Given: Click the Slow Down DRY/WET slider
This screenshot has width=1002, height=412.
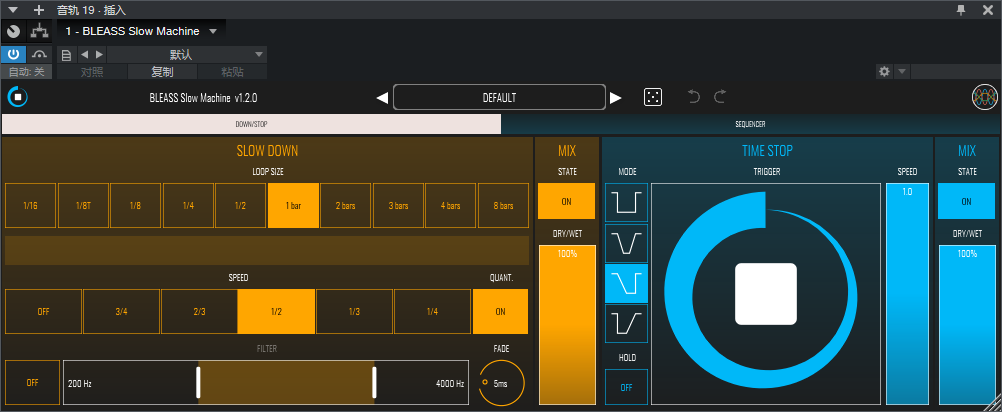Looking at the screenshot, I should [566, 325].
